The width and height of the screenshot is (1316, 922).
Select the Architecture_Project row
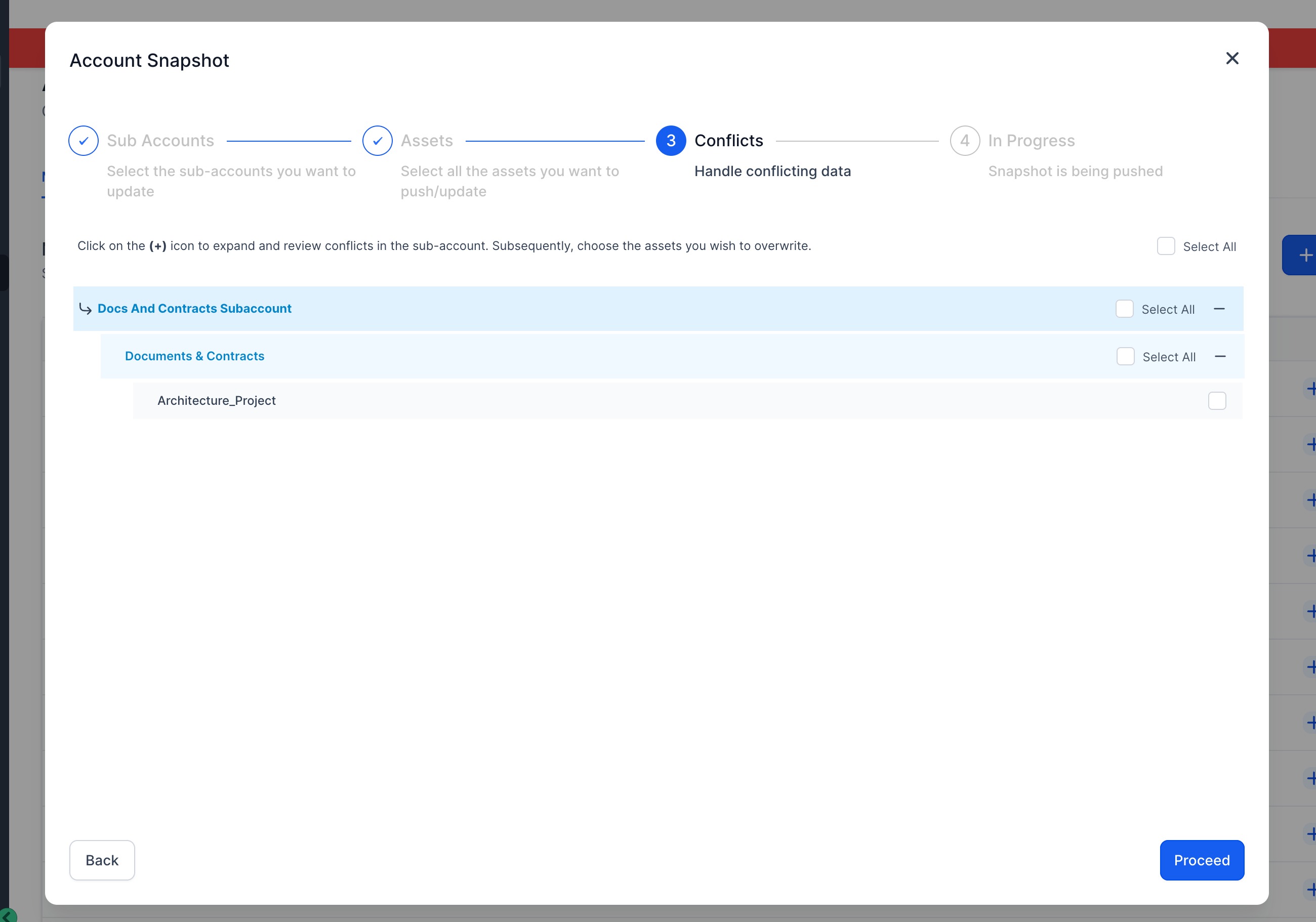[x=217, y=401]
